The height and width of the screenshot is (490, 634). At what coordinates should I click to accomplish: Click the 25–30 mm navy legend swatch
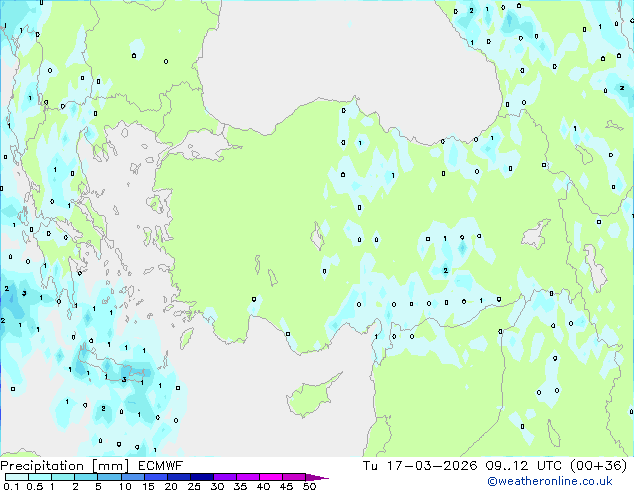pos(201,477)
